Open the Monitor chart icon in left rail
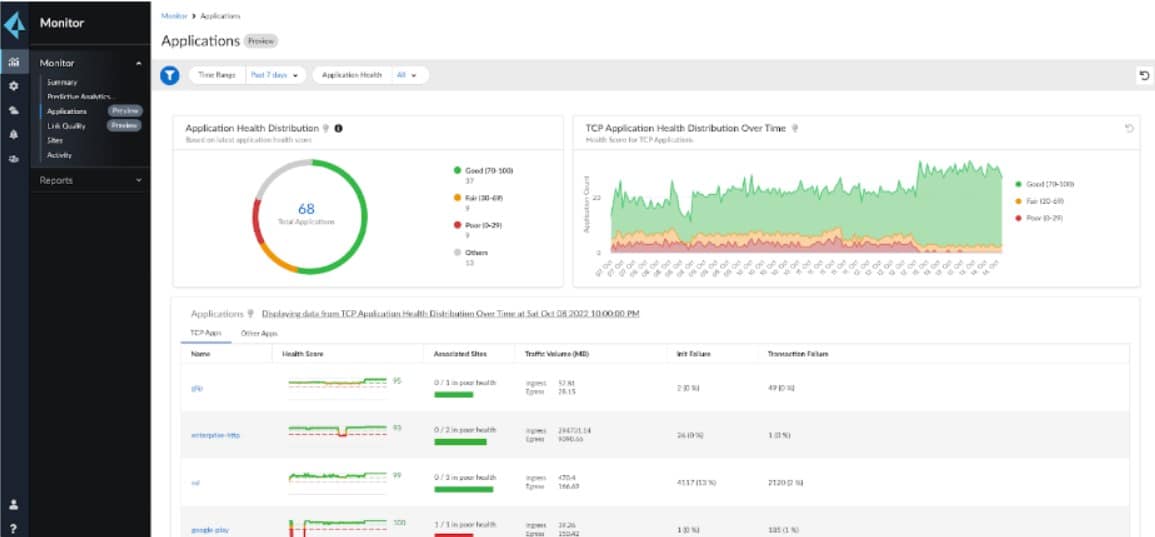 14,63
